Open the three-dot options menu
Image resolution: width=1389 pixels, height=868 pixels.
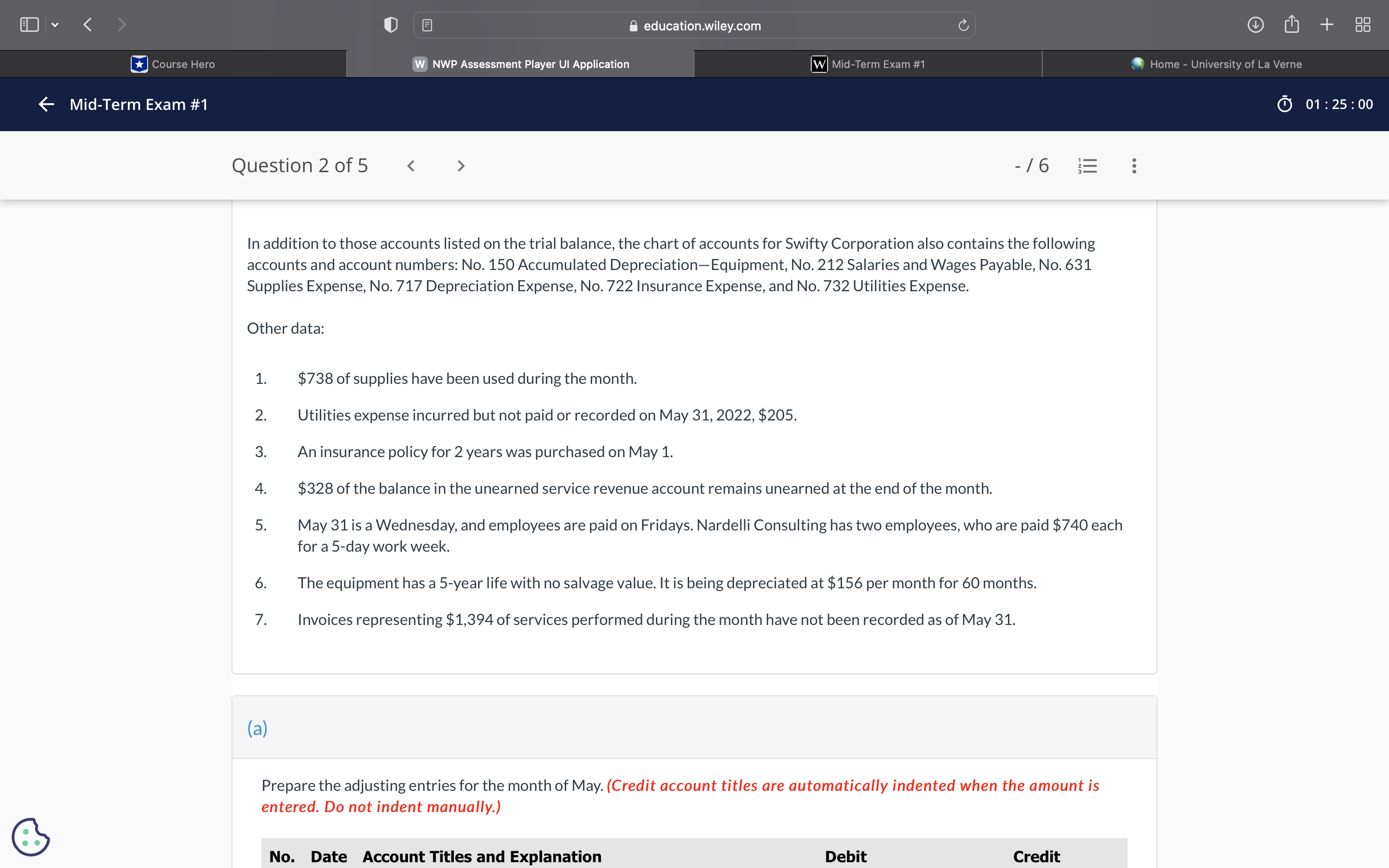[1133, 166]
